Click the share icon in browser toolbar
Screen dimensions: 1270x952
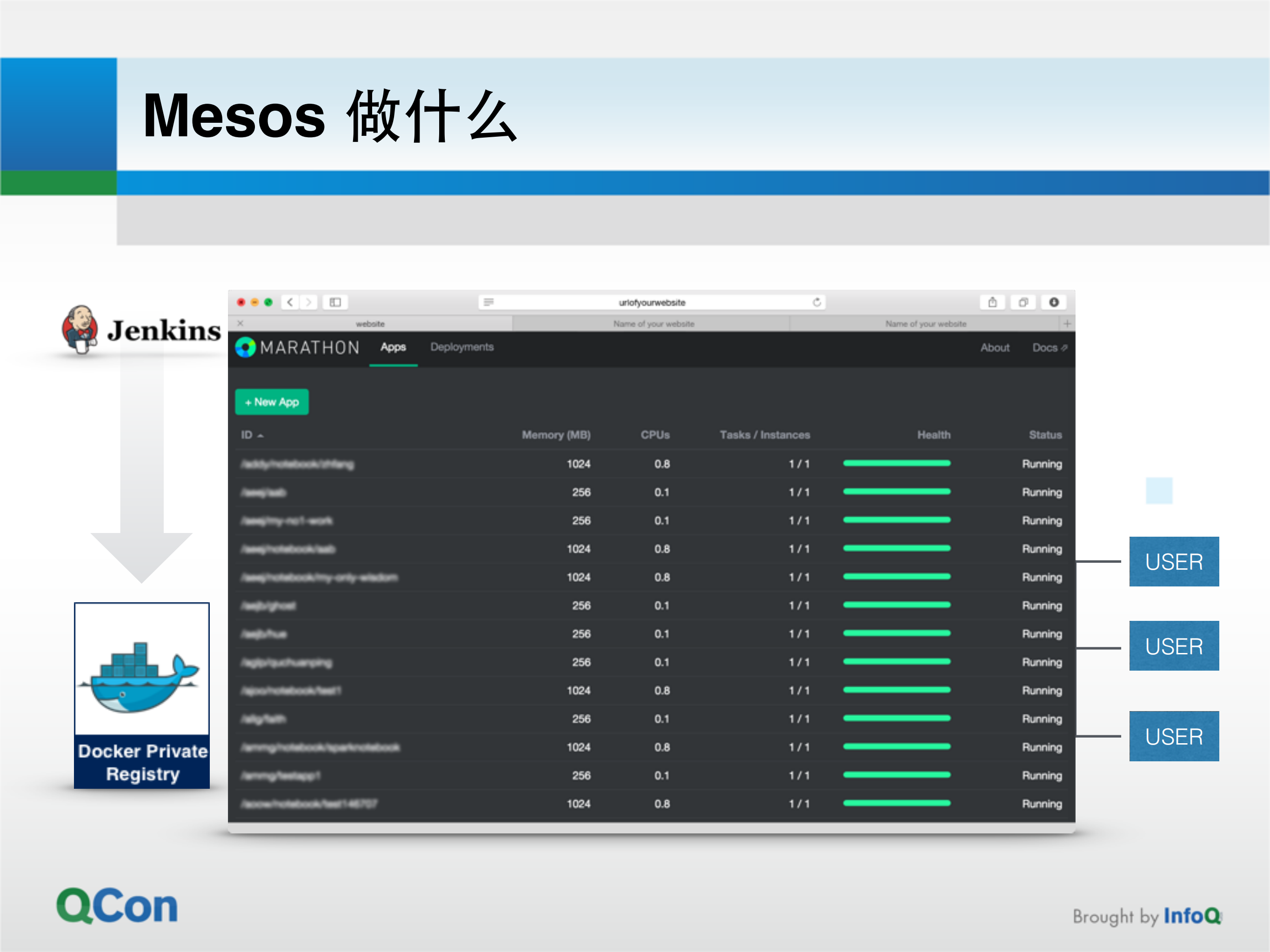[x=992, y=302]
